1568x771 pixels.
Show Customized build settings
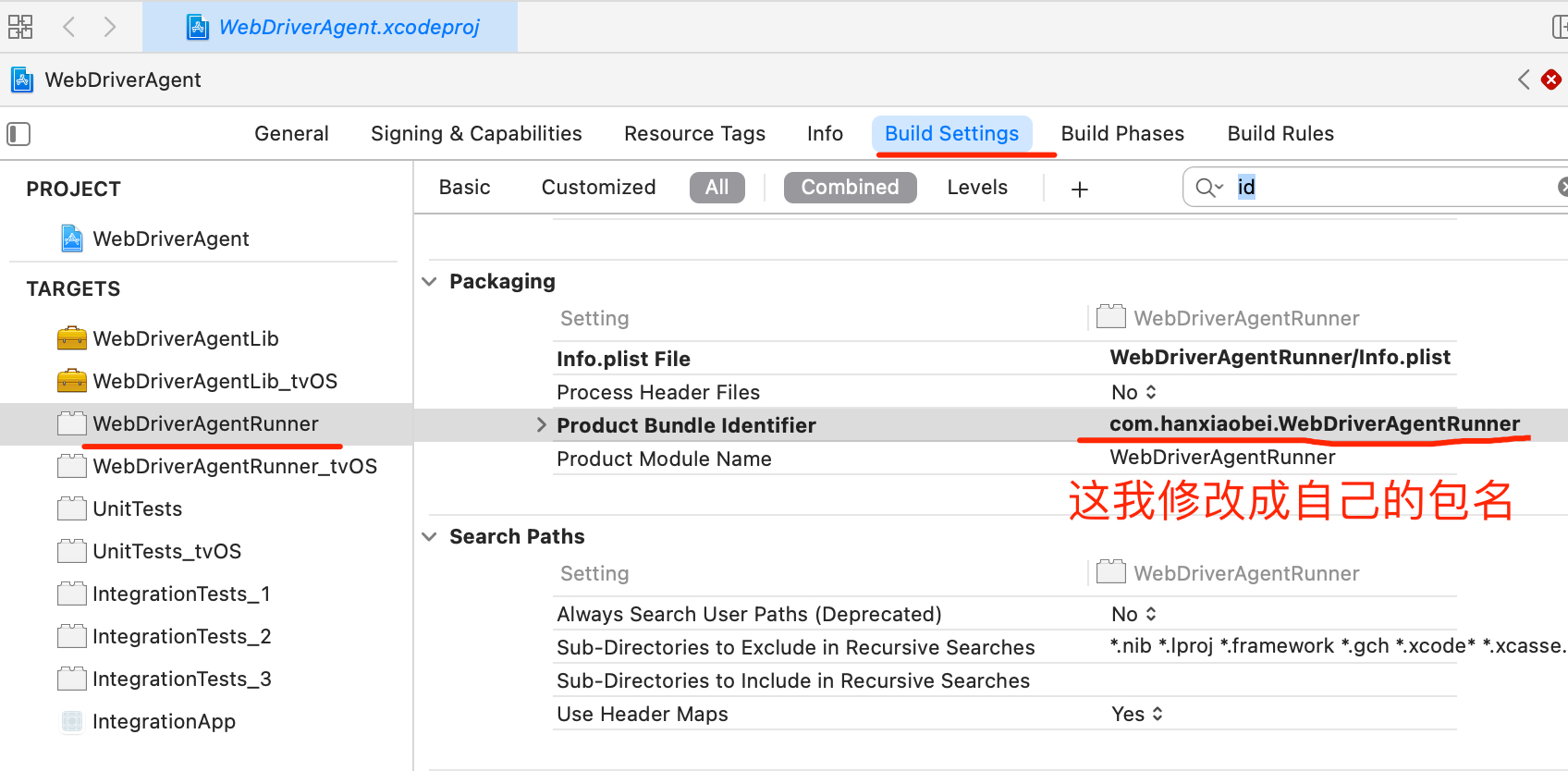pyautogui.click(x=598, y=188)
